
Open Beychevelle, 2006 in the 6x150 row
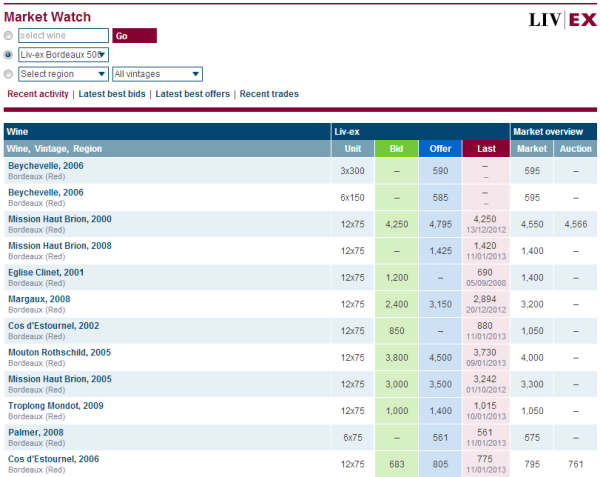tap(46, 193)
